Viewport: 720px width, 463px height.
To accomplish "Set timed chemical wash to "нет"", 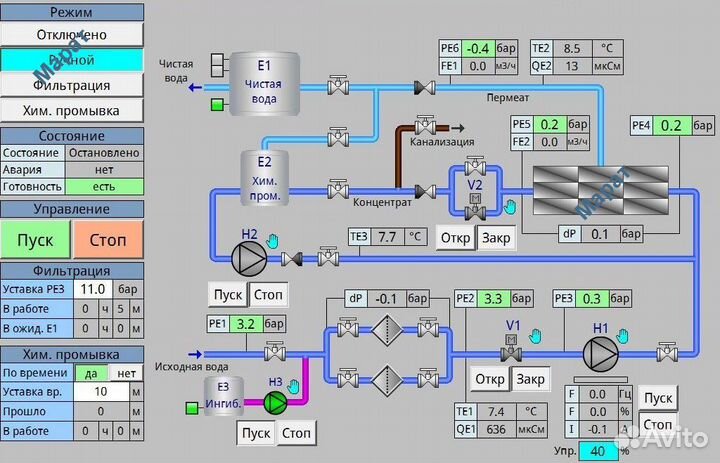I will tap(127, 372).
